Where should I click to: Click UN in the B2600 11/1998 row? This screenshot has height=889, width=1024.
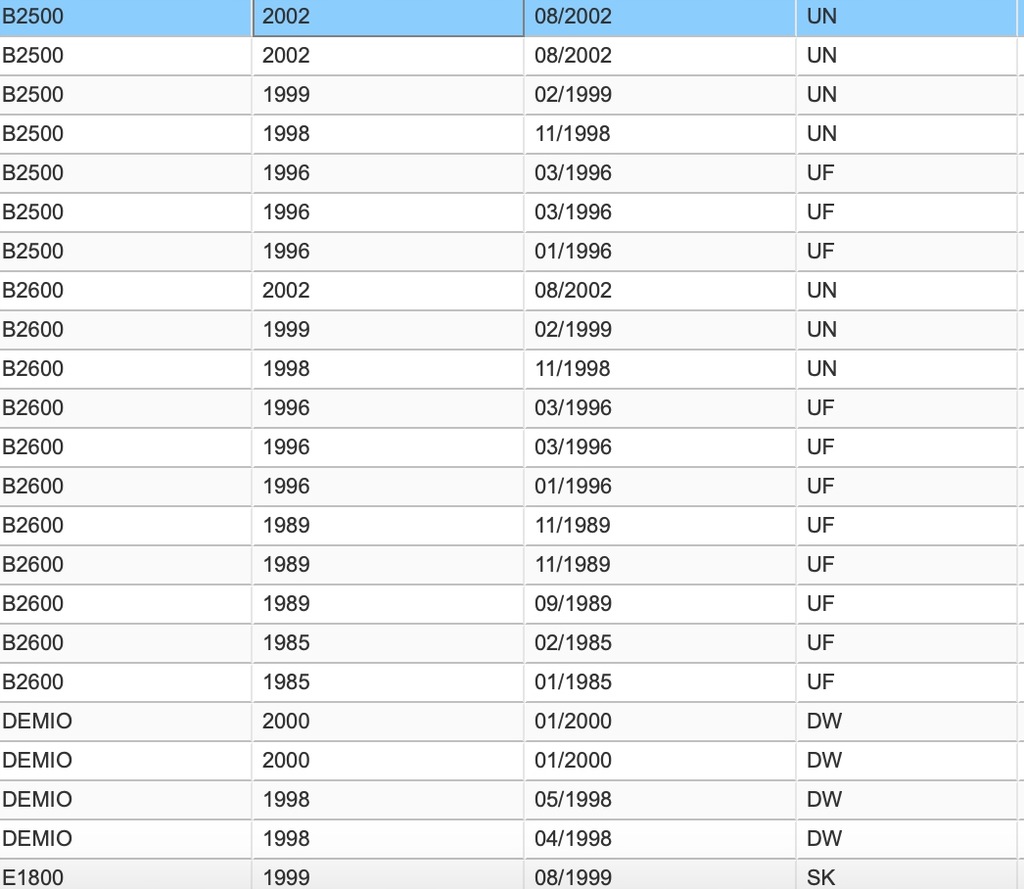(x=906, y=369)
